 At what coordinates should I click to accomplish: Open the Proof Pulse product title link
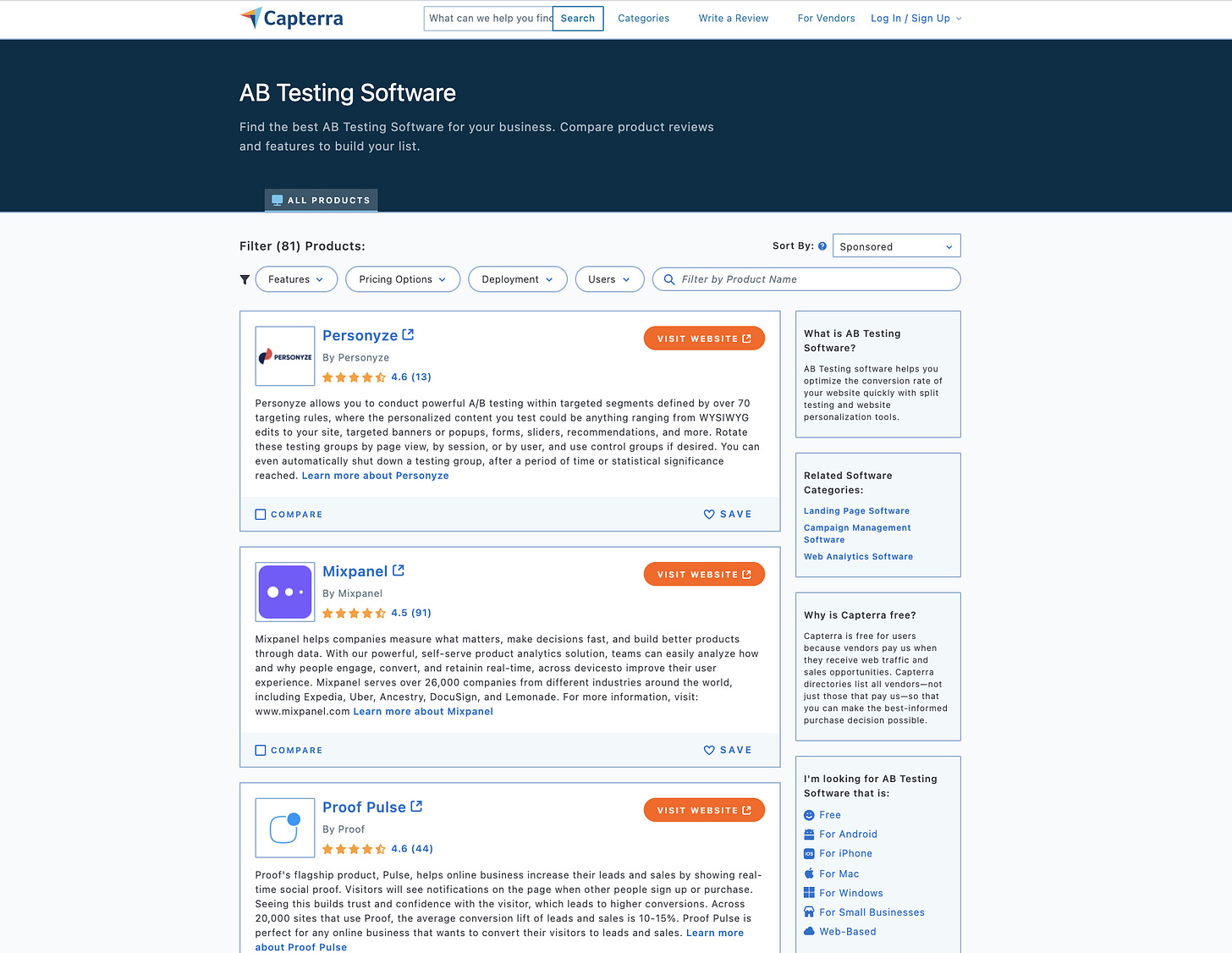[x=364, y=807]
